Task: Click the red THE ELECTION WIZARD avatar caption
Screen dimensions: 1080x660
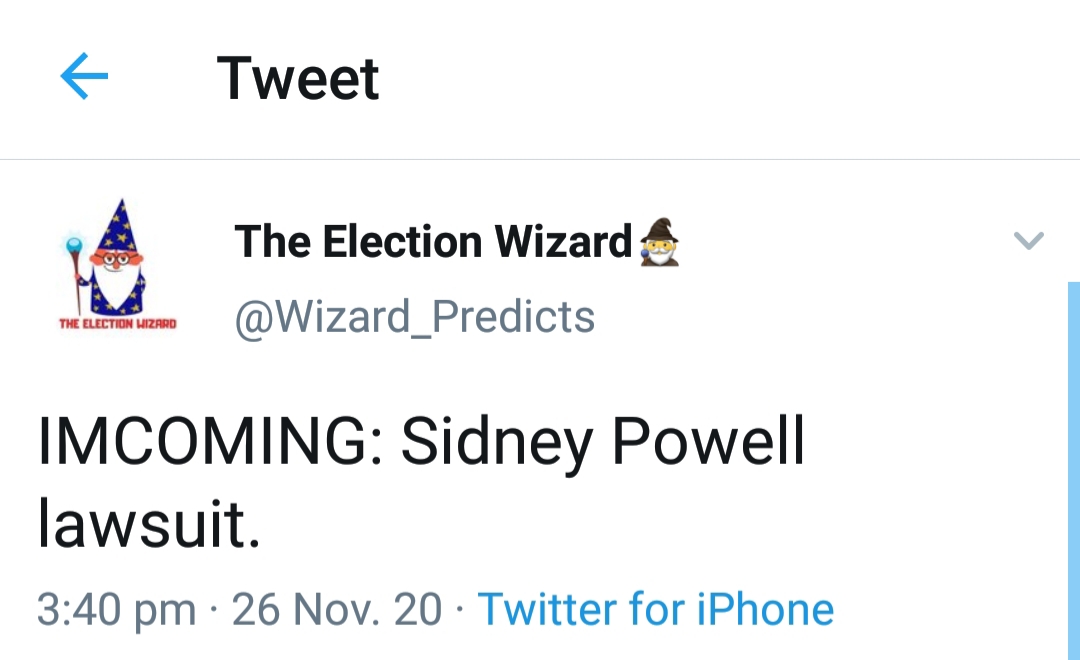Action: (118, 323)
